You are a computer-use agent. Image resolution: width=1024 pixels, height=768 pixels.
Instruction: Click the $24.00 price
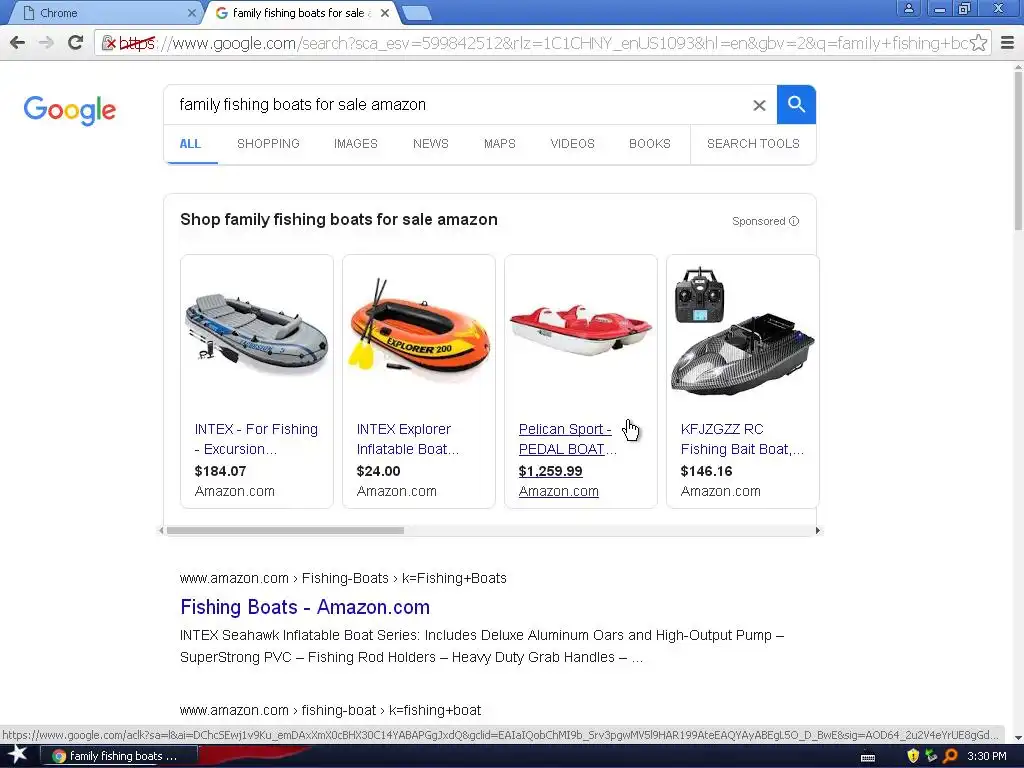(378, 471)
